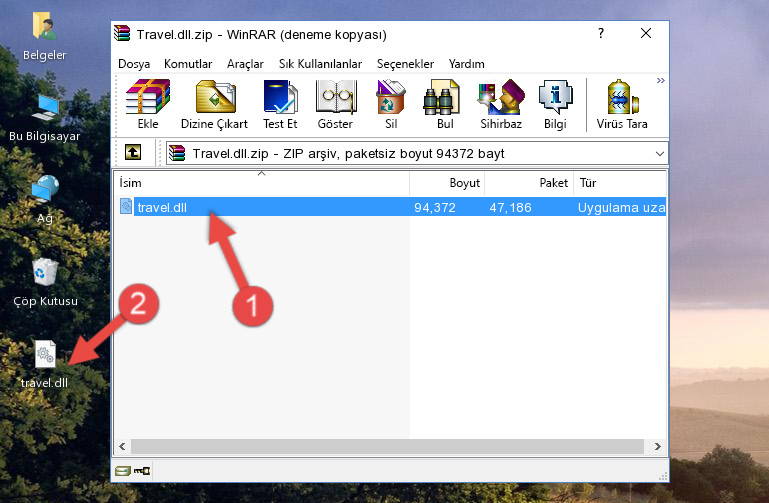
Task: Open the Seçenekler menu
Action: coord(405,64)
